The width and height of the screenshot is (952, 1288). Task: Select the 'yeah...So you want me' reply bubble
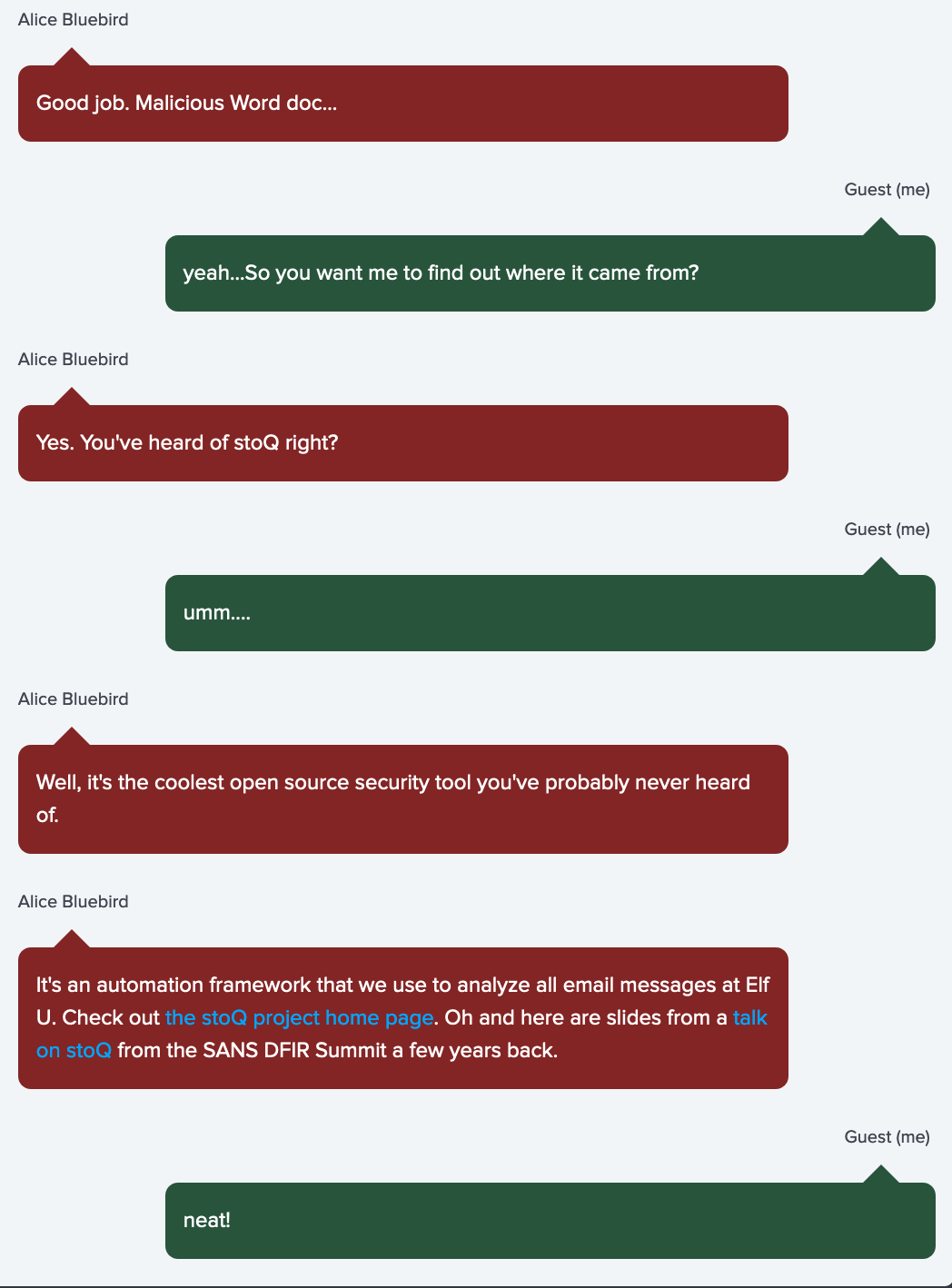click(550, 273)
